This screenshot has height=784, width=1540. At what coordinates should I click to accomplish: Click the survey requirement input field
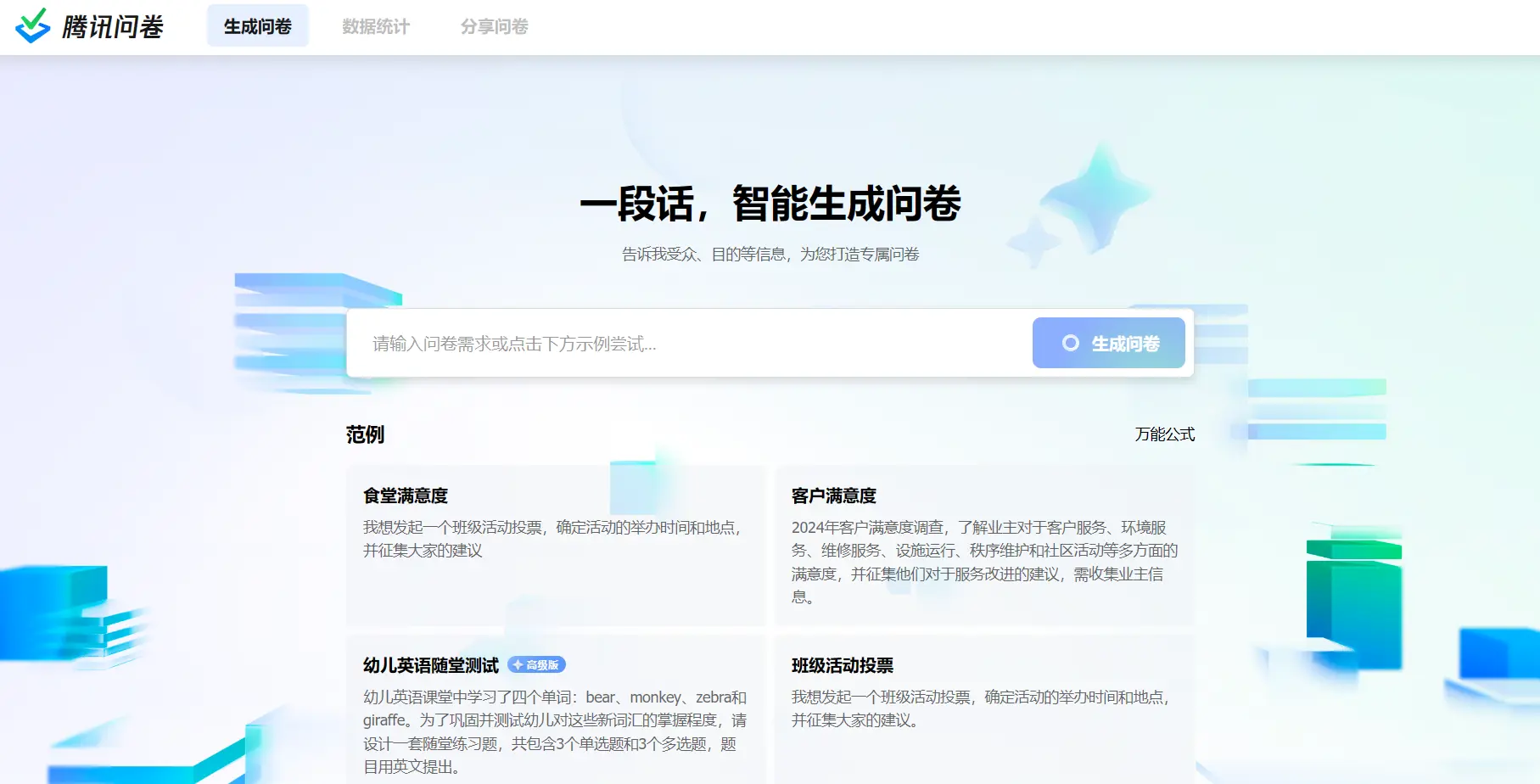tap(679, 343)
